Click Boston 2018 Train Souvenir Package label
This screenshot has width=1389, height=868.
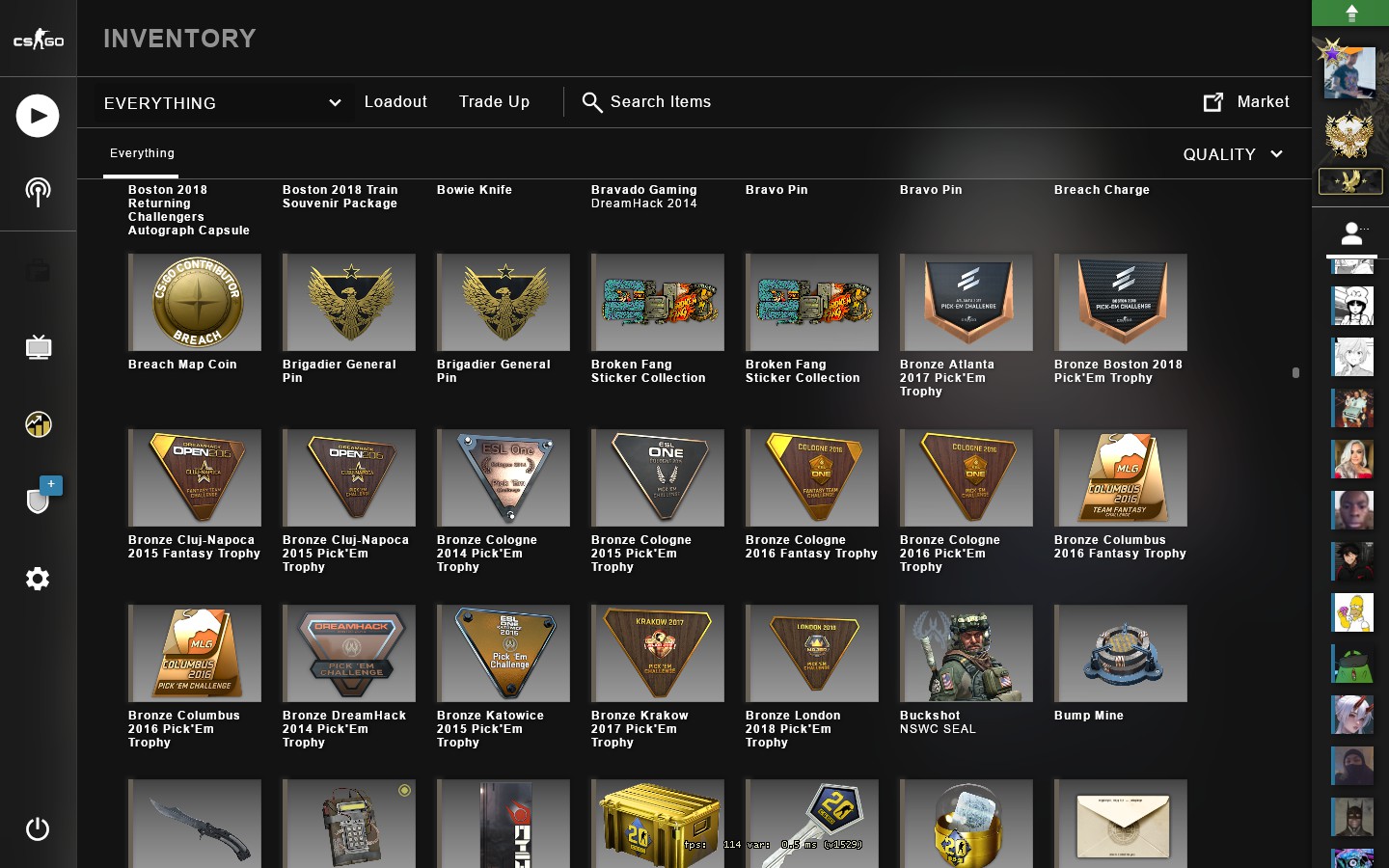(340, 197)
